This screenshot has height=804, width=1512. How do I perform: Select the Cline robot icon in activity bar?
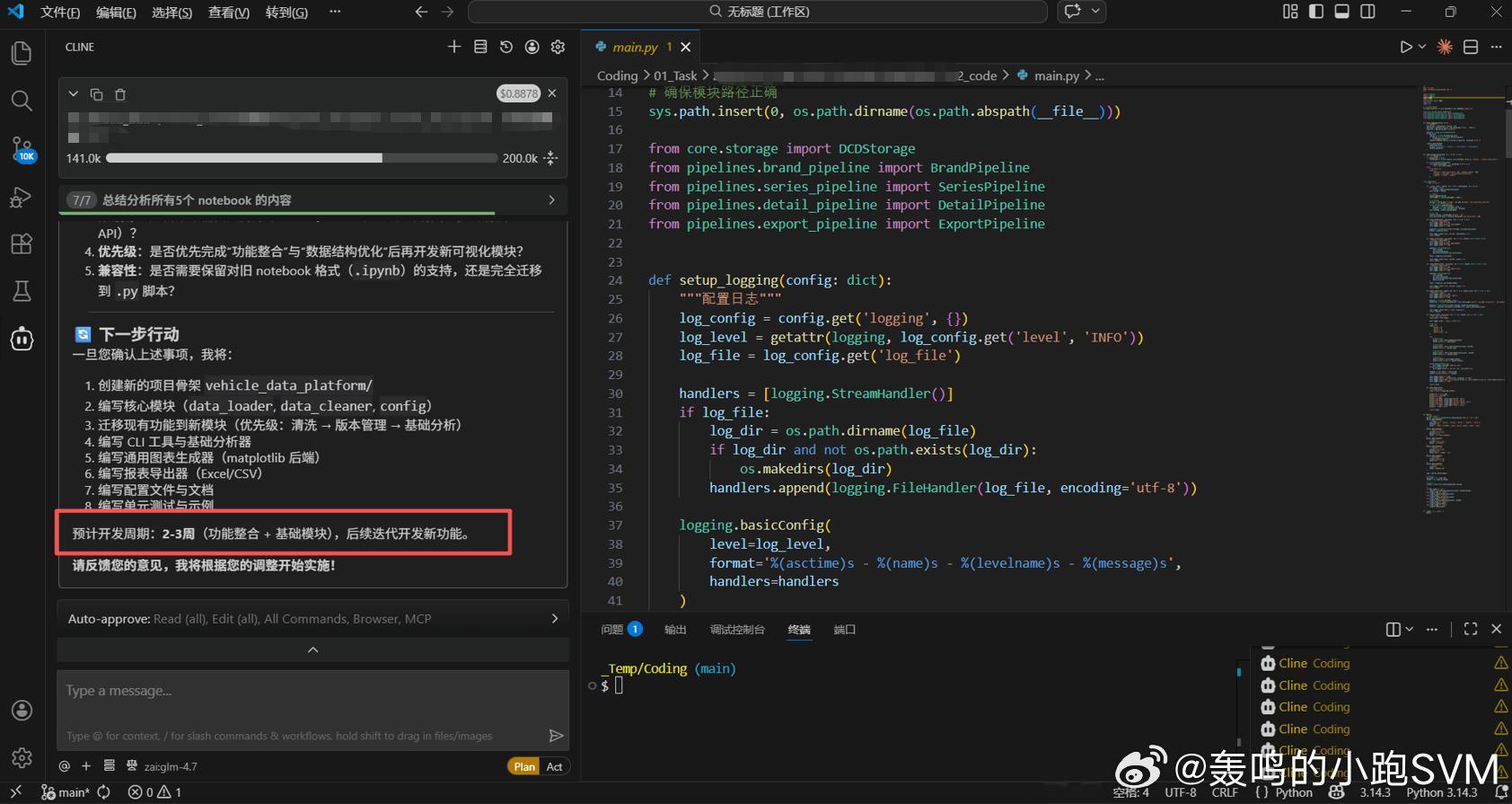click(22, 339)
